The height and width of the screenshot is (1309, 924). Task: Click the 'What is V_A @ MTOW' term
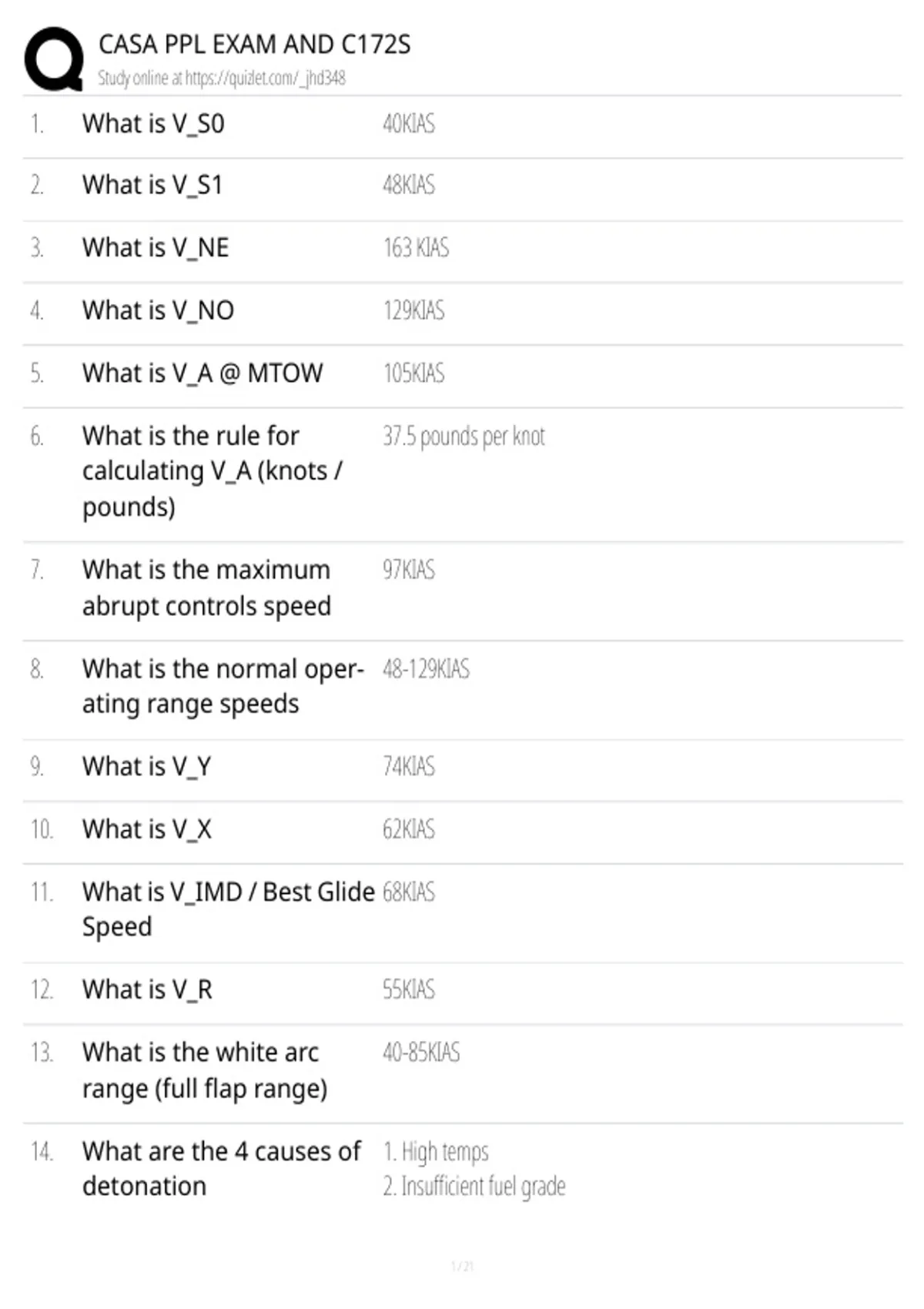[203, 373]
